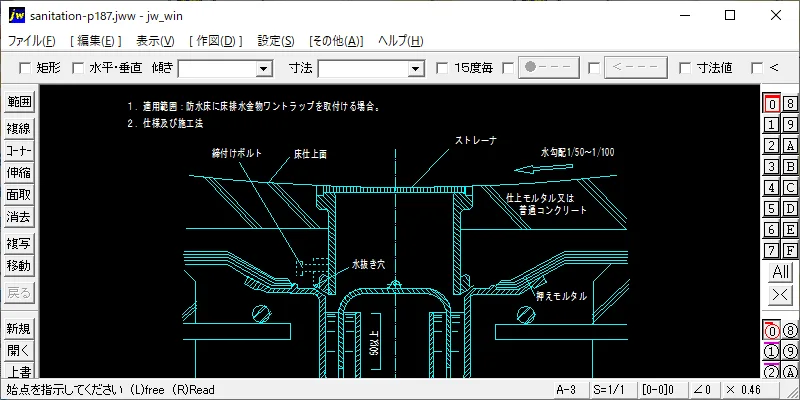Select layer F button
The width and height of the screenshot is (800, 400).
tap(790, 251)
